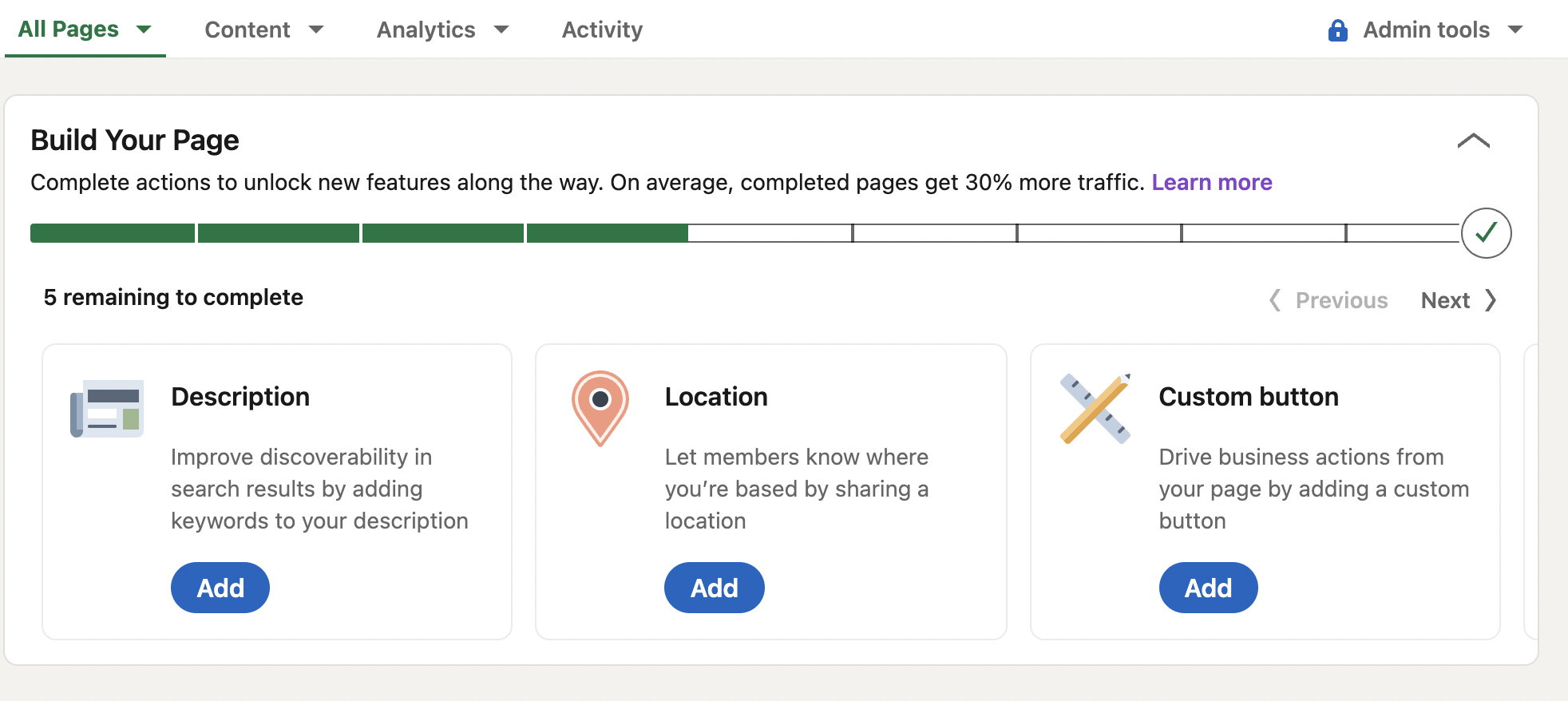Click 'Let members know where you're based' text
The height and width of the screenshot is (701, 1568).
tap(797, 489)
